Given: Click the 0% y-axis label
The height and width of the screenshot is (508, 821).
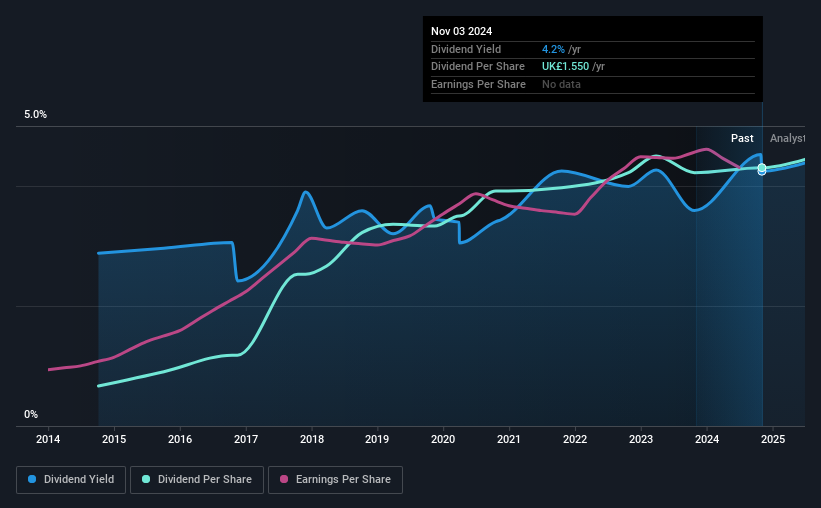Looking at the screenshot, I should tap(31, 414).
